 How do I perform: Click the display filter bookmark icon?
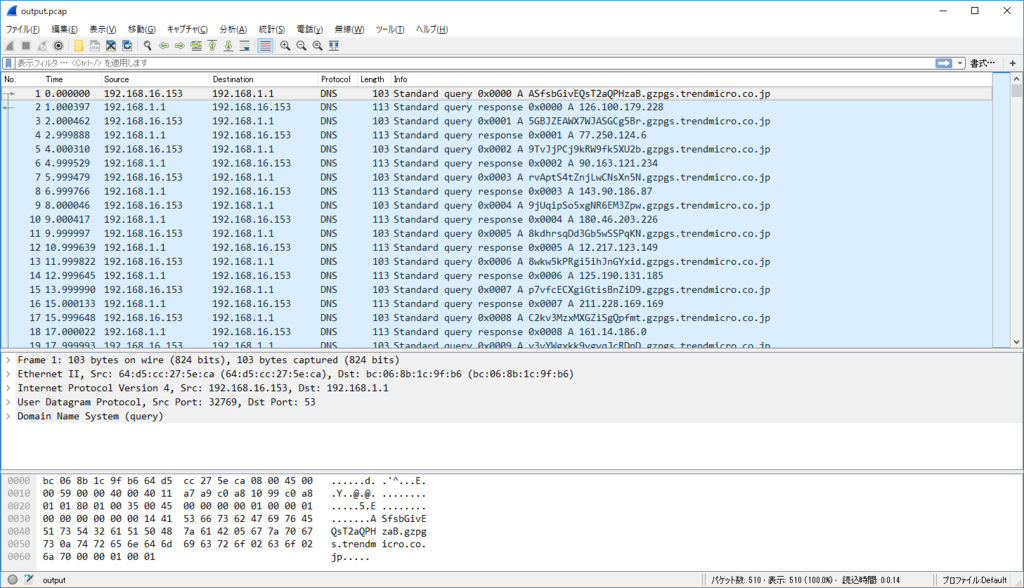[x=8, y=63]
